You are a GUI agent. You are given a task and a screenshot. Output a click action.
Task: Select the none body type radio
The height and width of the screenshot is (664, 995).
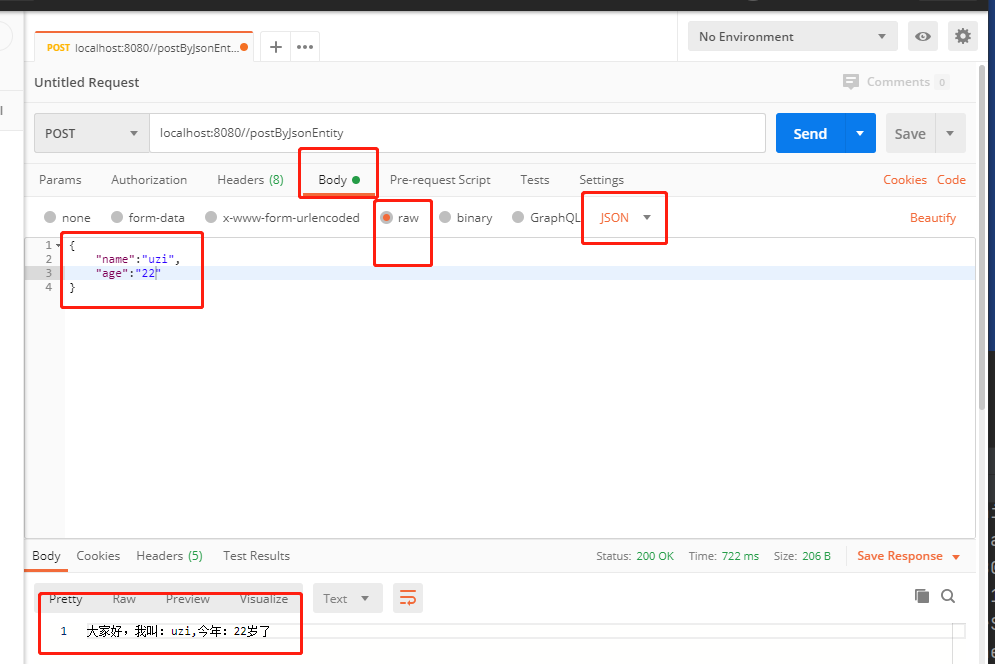(x=50, y=217)
